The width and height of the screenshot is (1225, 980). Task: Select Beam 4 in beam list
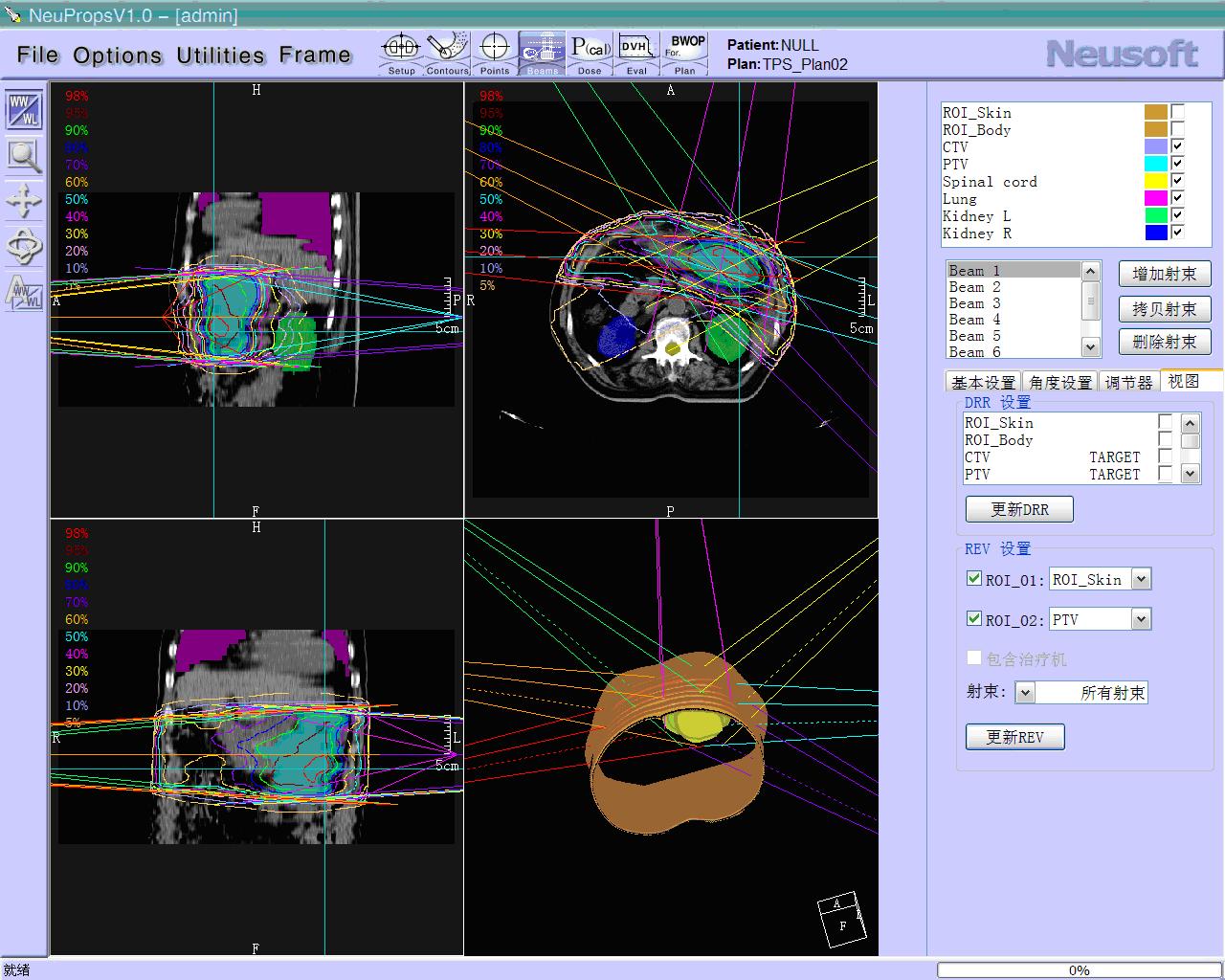pos(1013,320)
